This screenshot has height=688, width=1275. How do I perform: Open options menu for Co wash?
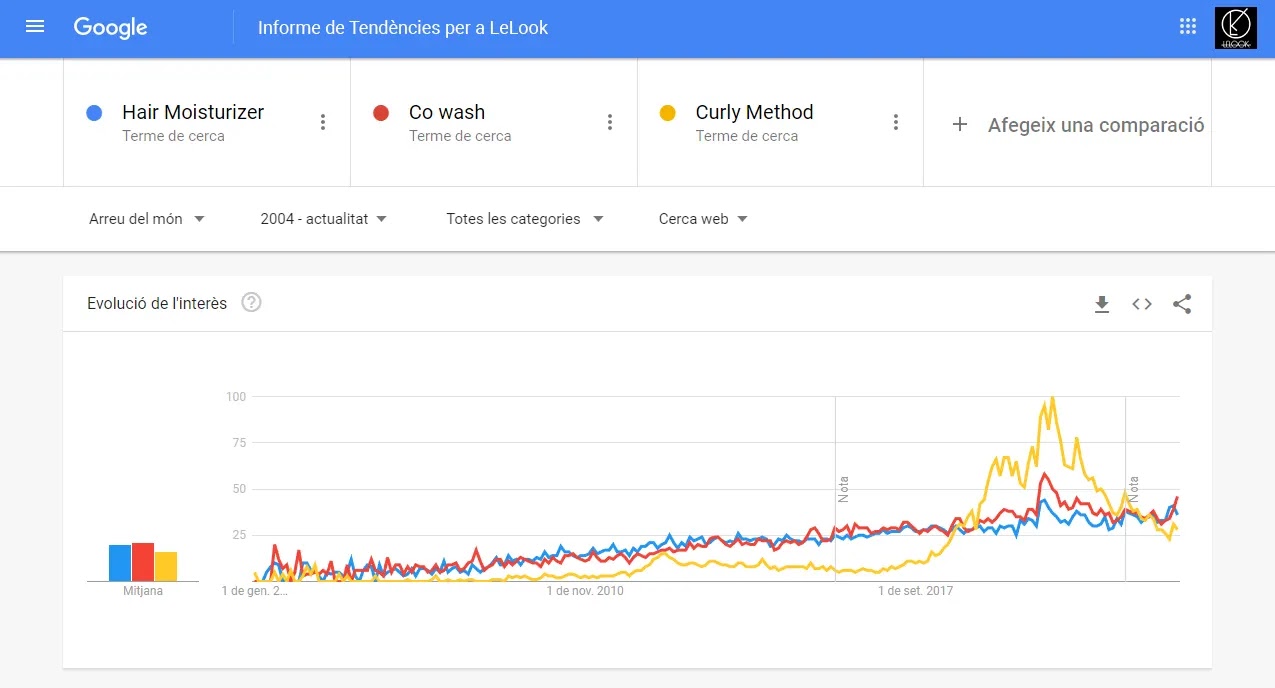(610, 122)
